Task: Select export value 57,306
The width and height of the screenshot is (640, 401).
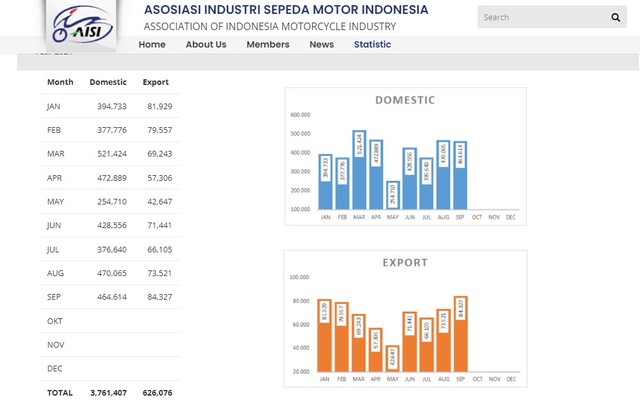Action: click(160, 178)
